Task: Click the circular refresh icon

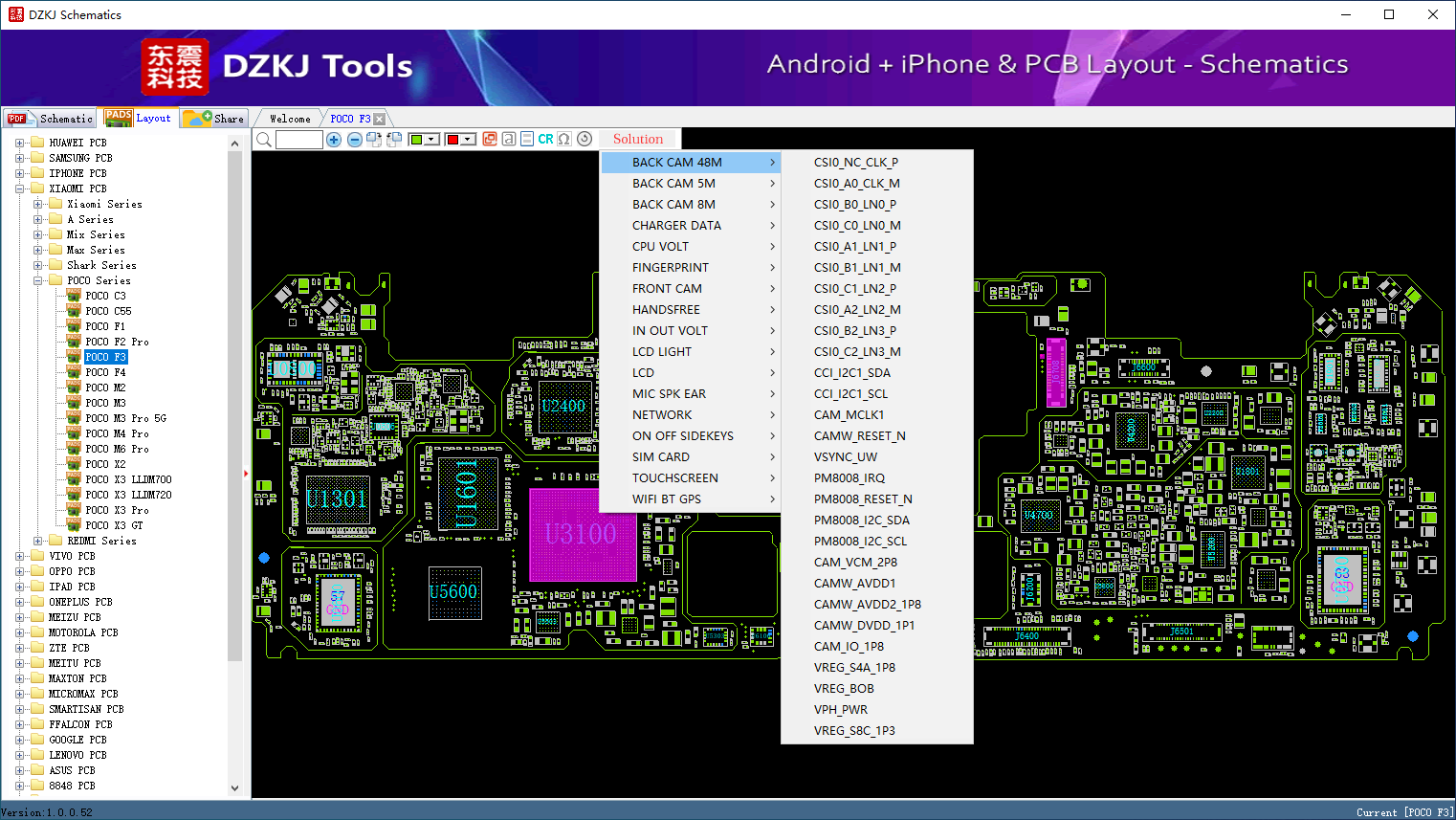Action: (x=585, y=139)
